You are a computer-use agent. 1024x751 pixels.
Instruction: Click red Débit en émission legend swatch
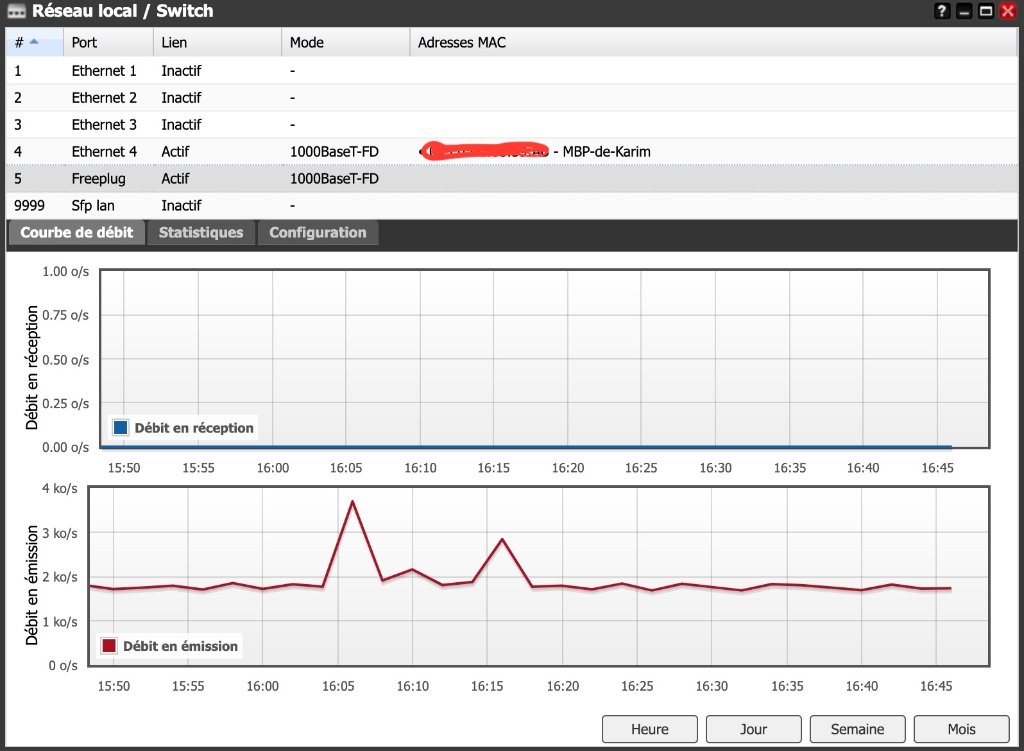point(109,646)
